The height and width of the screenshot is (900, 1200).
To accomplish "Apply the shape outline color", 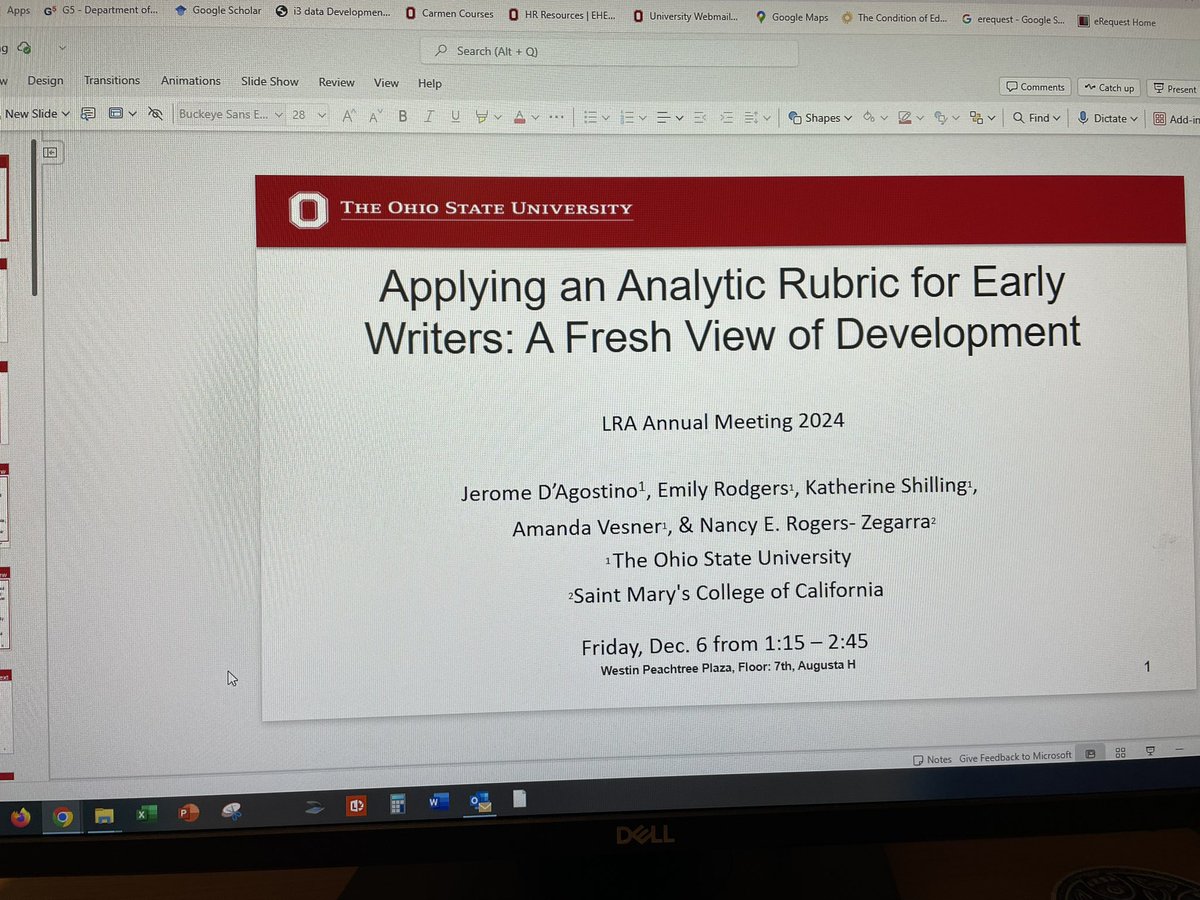I will (905, 117).
